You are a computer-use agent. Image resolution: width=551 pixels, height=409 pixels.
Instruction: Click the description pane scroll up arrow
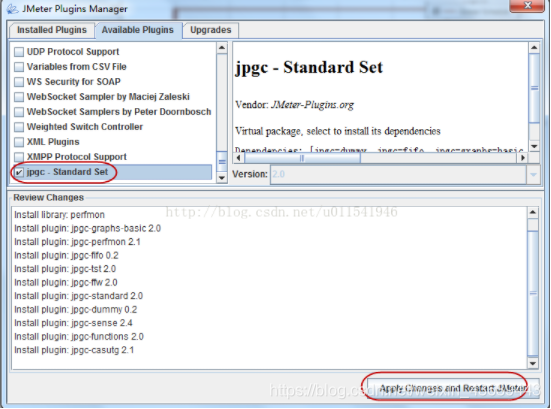[x=534, y=47]
